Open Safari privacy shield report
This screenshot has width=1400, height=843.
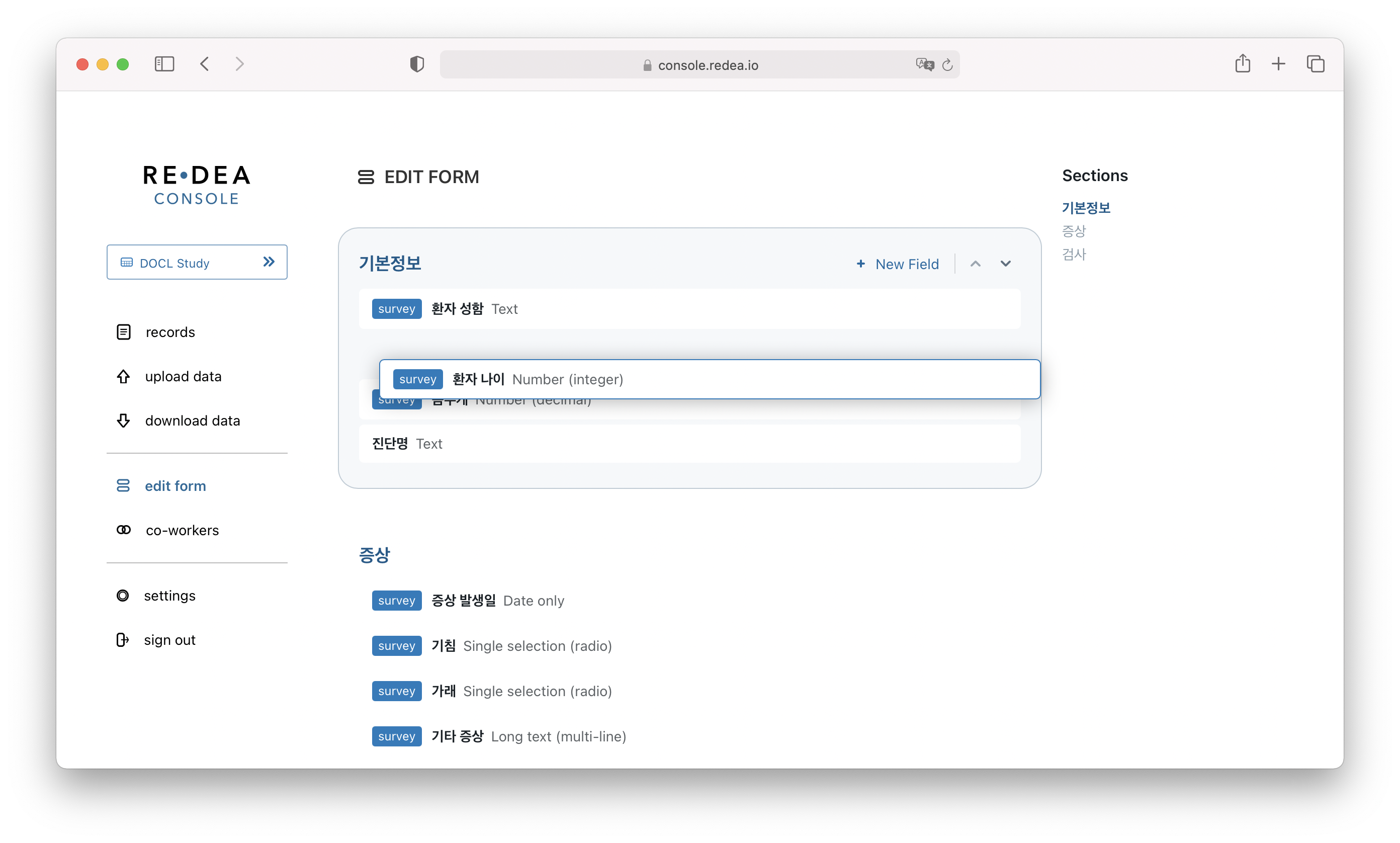[x=417, y=64]
